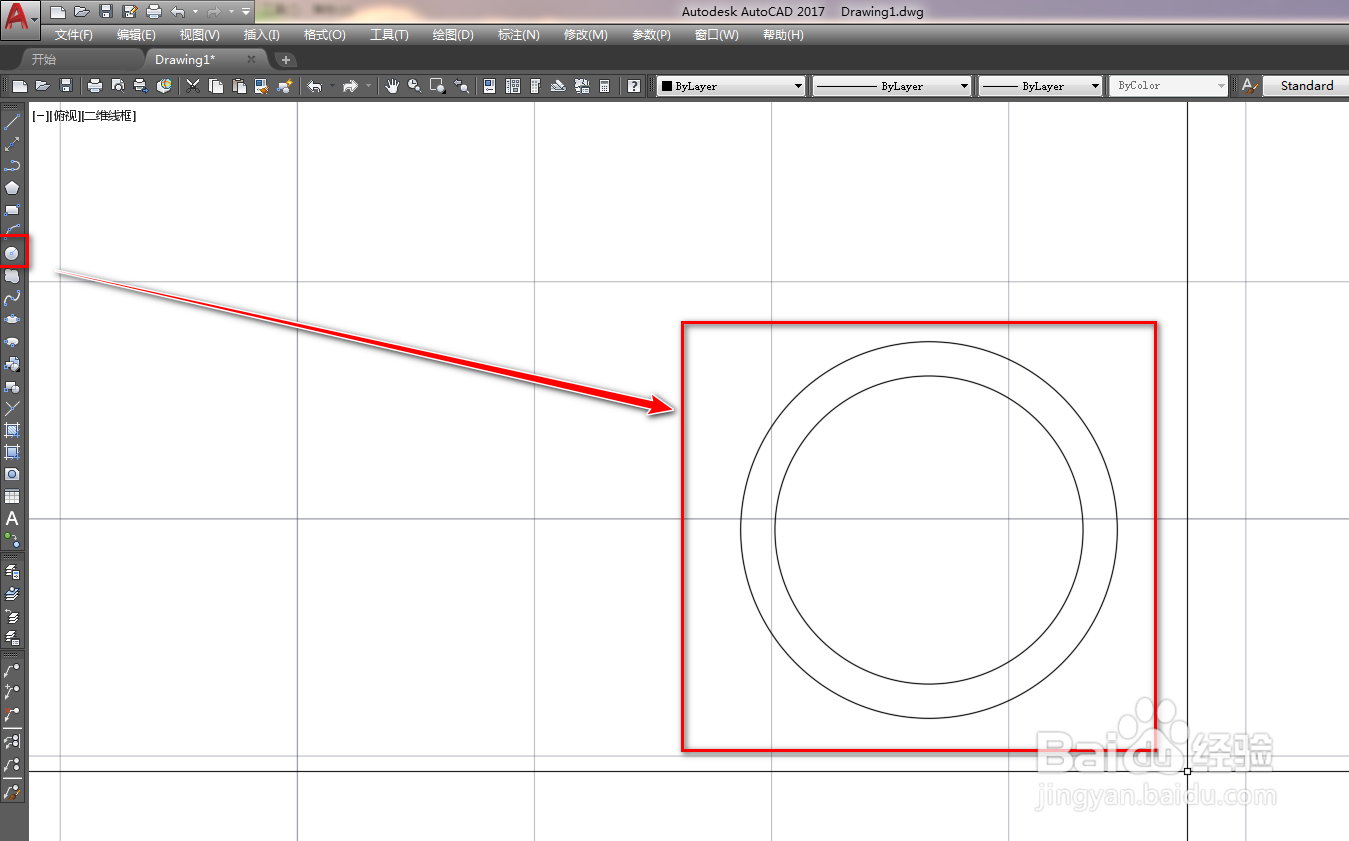1349x841 pixels.
Task: Open the QuickCalc calculator icon
Action: (604, 86)
